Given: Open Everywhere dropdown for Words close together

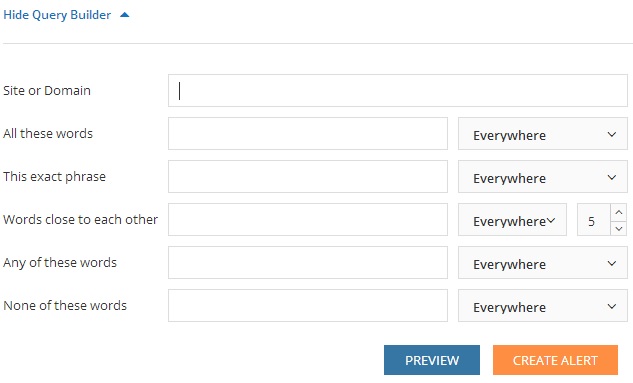Looking at the screenshot, I should [x=512, y=220].
